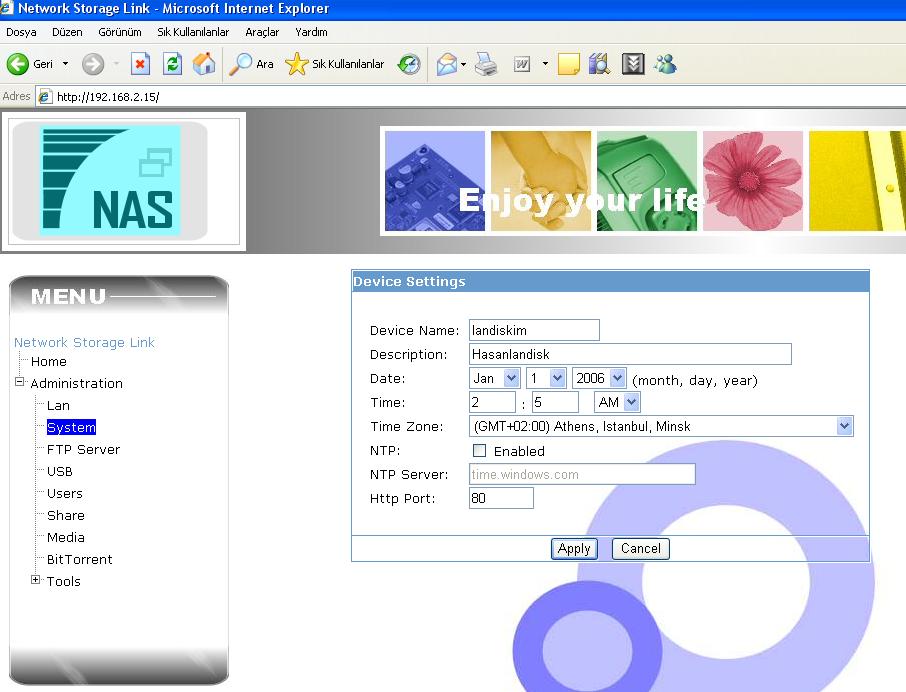Click the Stop loading icon

140,64
